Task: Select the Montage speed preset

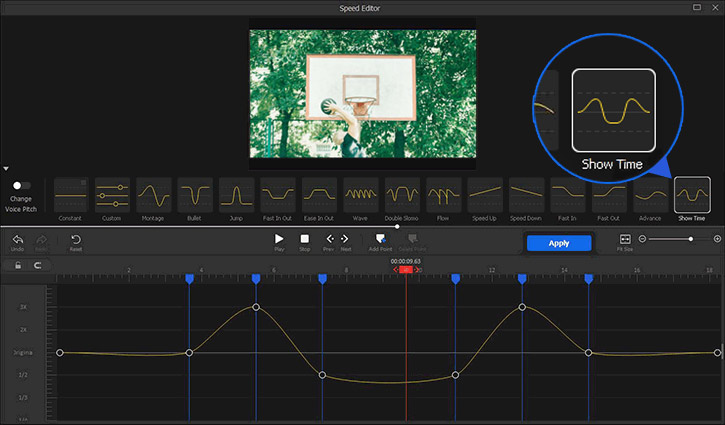Action: [153, 194]
